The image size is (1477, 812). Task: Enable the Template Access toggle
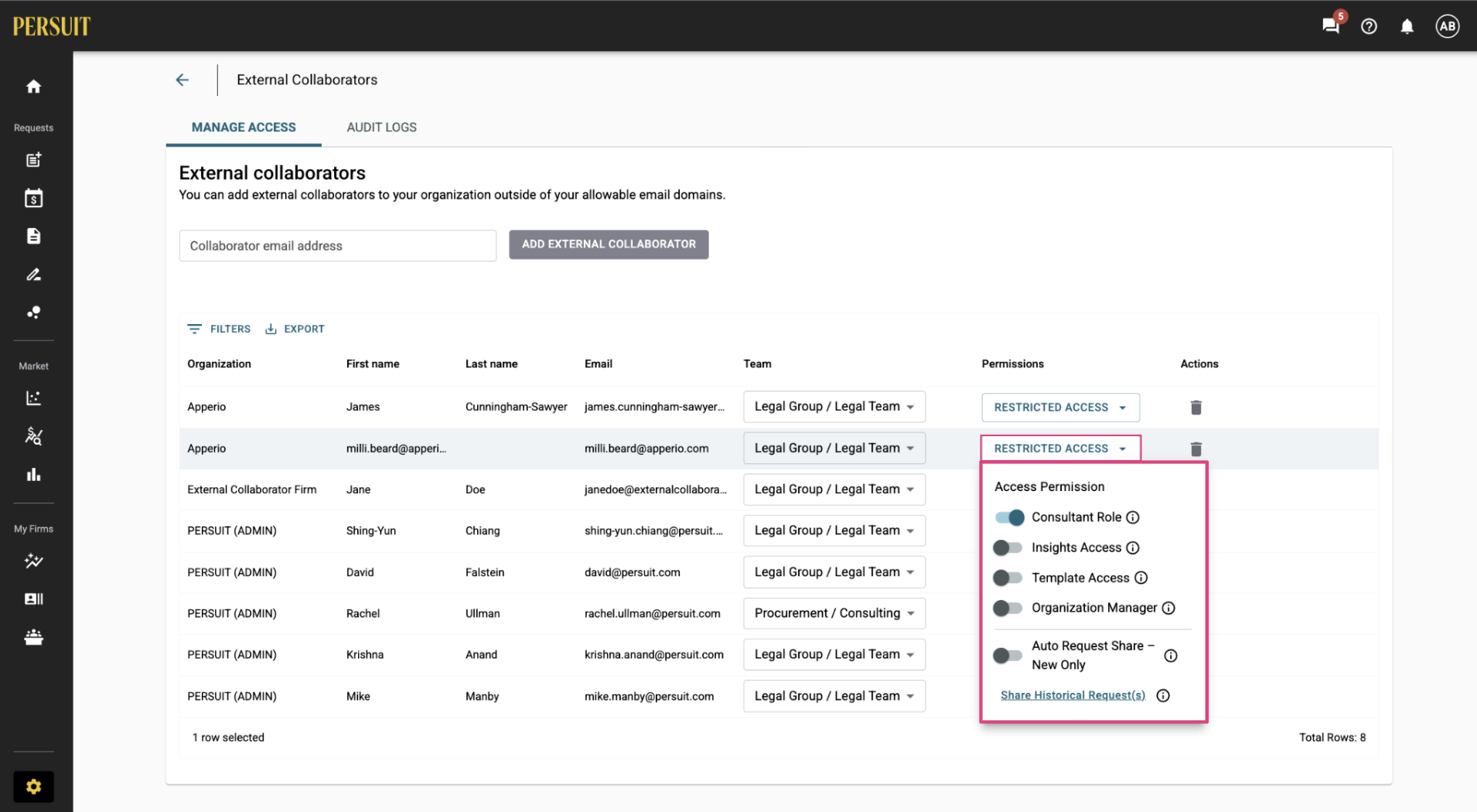point(1008,578)
